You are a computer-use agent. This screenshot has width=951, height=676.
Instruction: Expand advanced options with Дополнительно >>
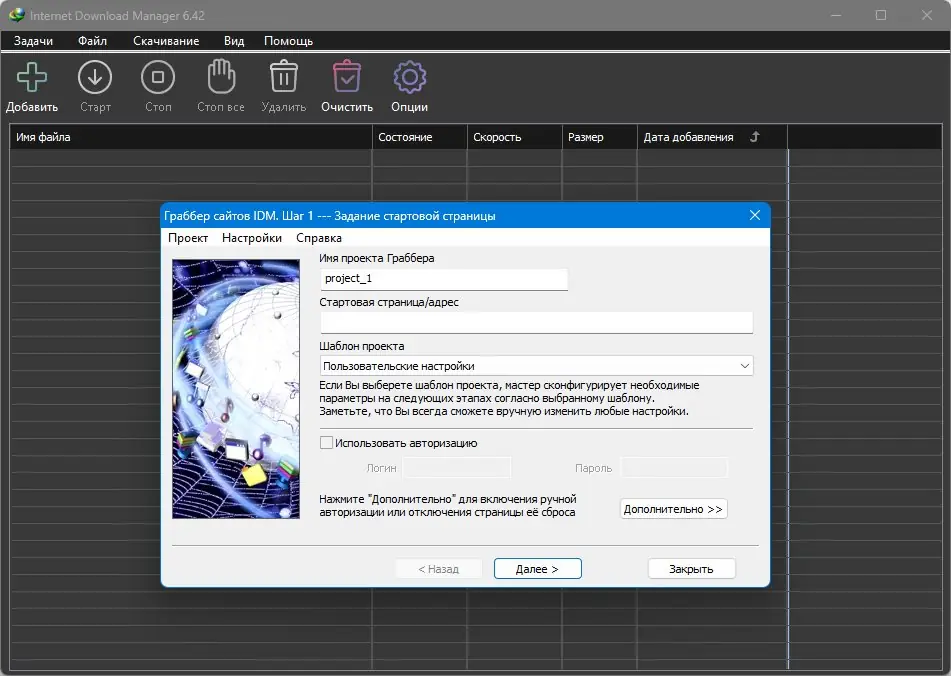point(673,509)
